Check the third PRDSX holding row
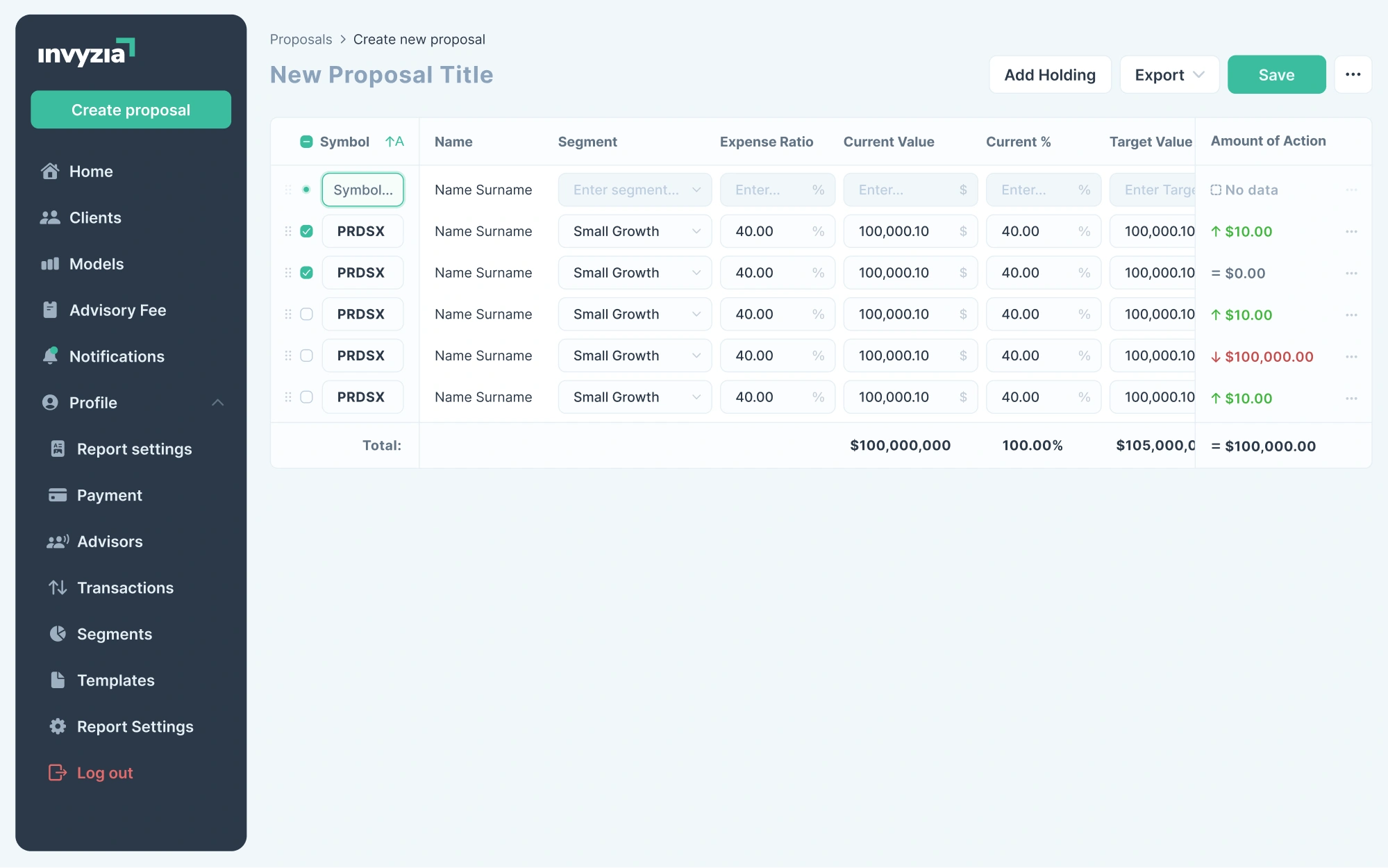 coord(306,314)
